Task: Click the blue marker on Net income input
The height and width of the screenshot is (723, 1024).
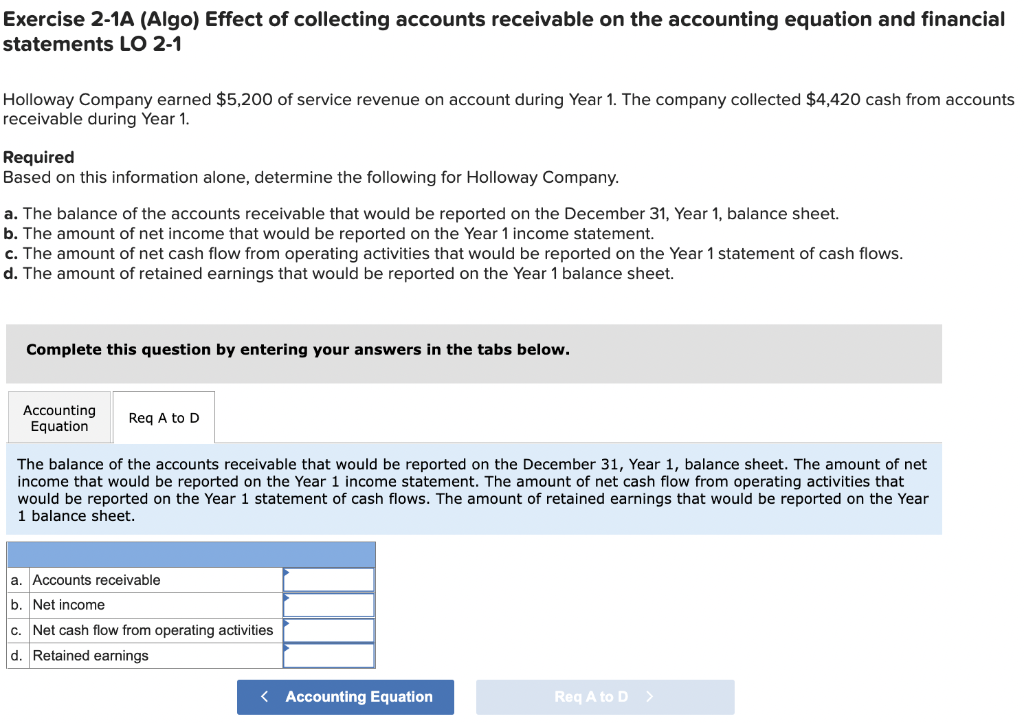Action: pyautogui.click(x=288, y=597)
